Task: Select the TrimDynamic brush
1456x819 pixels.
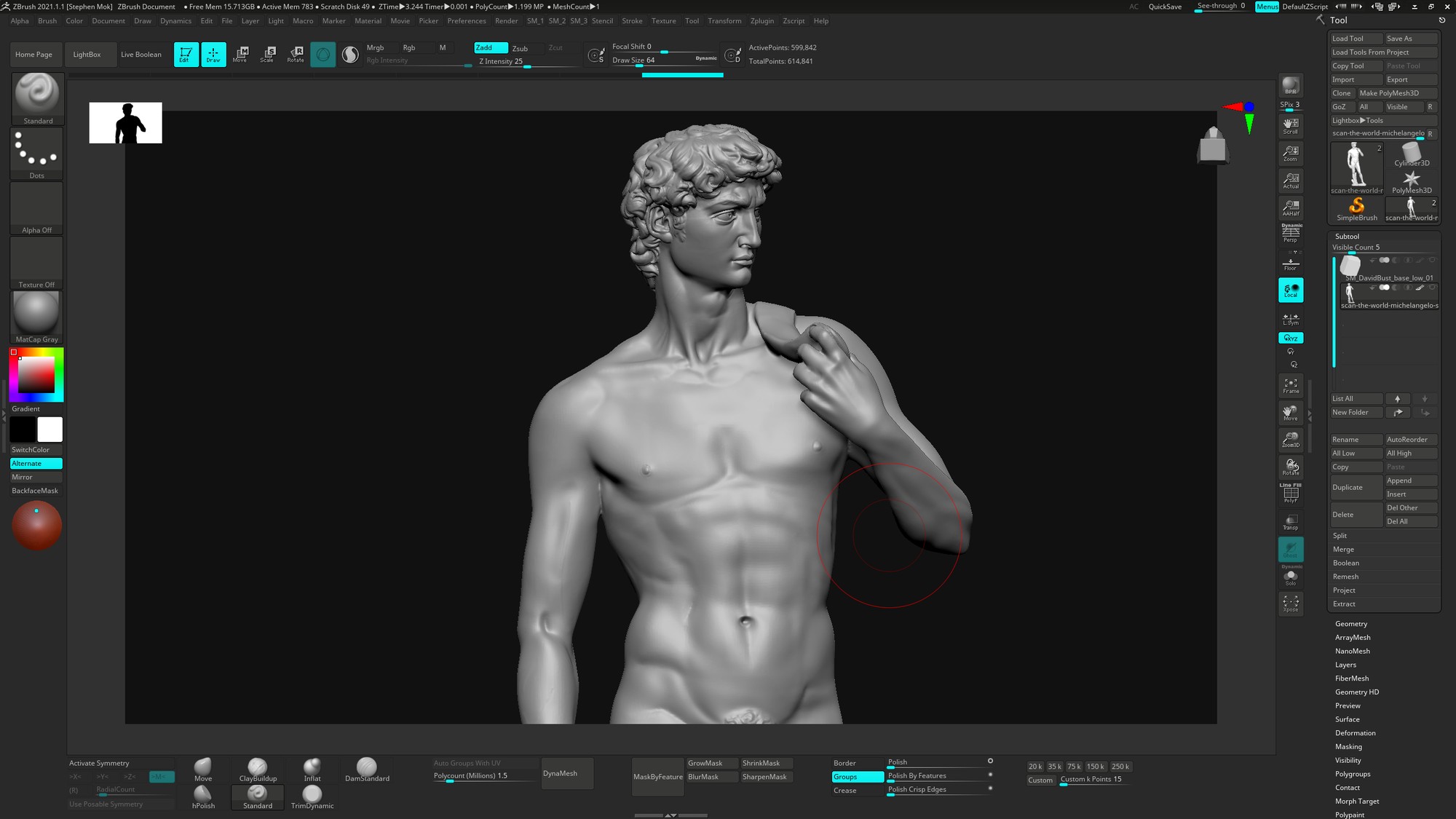Action: [x=312, y=797]
